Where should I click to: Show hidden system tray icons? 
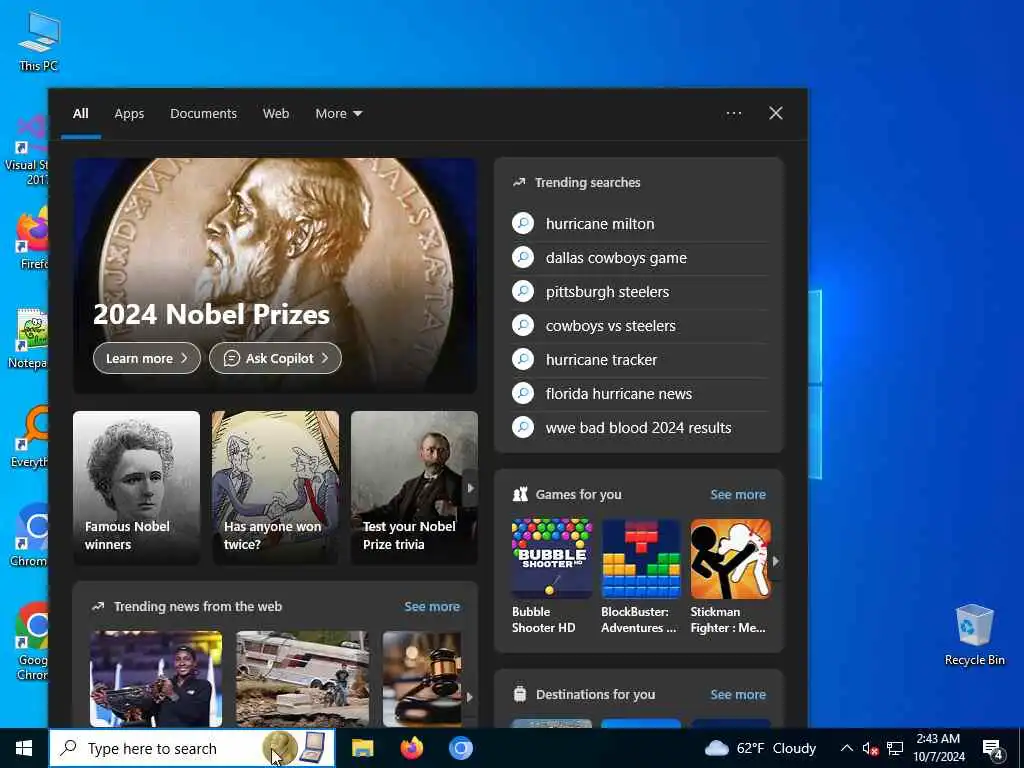pyautogui.click(x=846, y=748)
